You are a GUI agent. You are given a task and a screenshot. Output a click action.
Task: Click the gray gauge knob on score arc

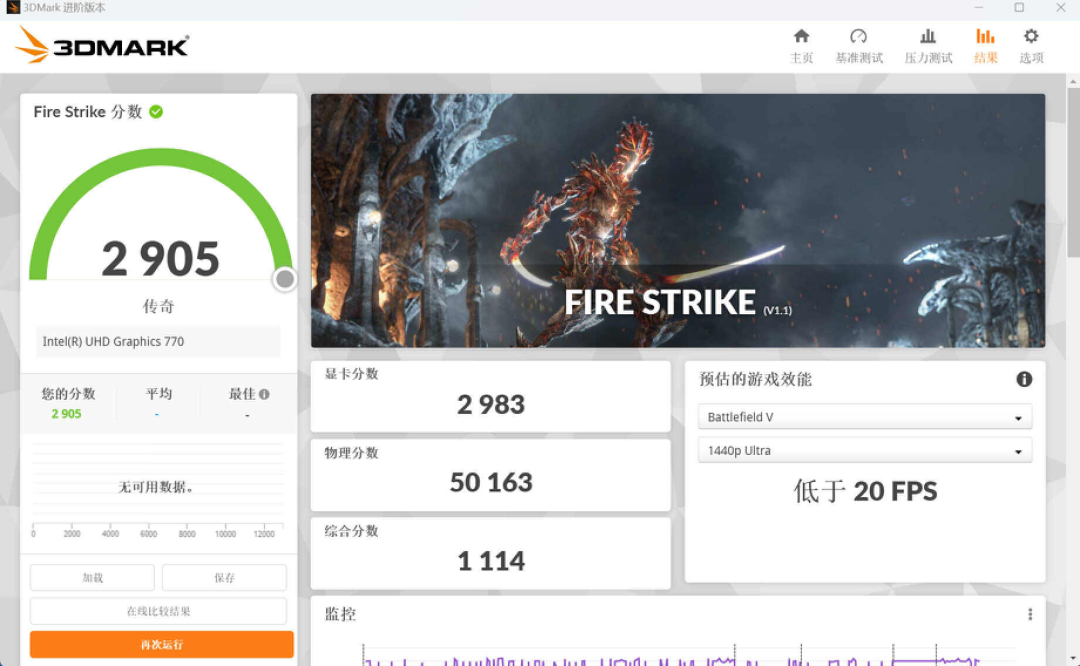pyautogui.click(x=284, y=279)
